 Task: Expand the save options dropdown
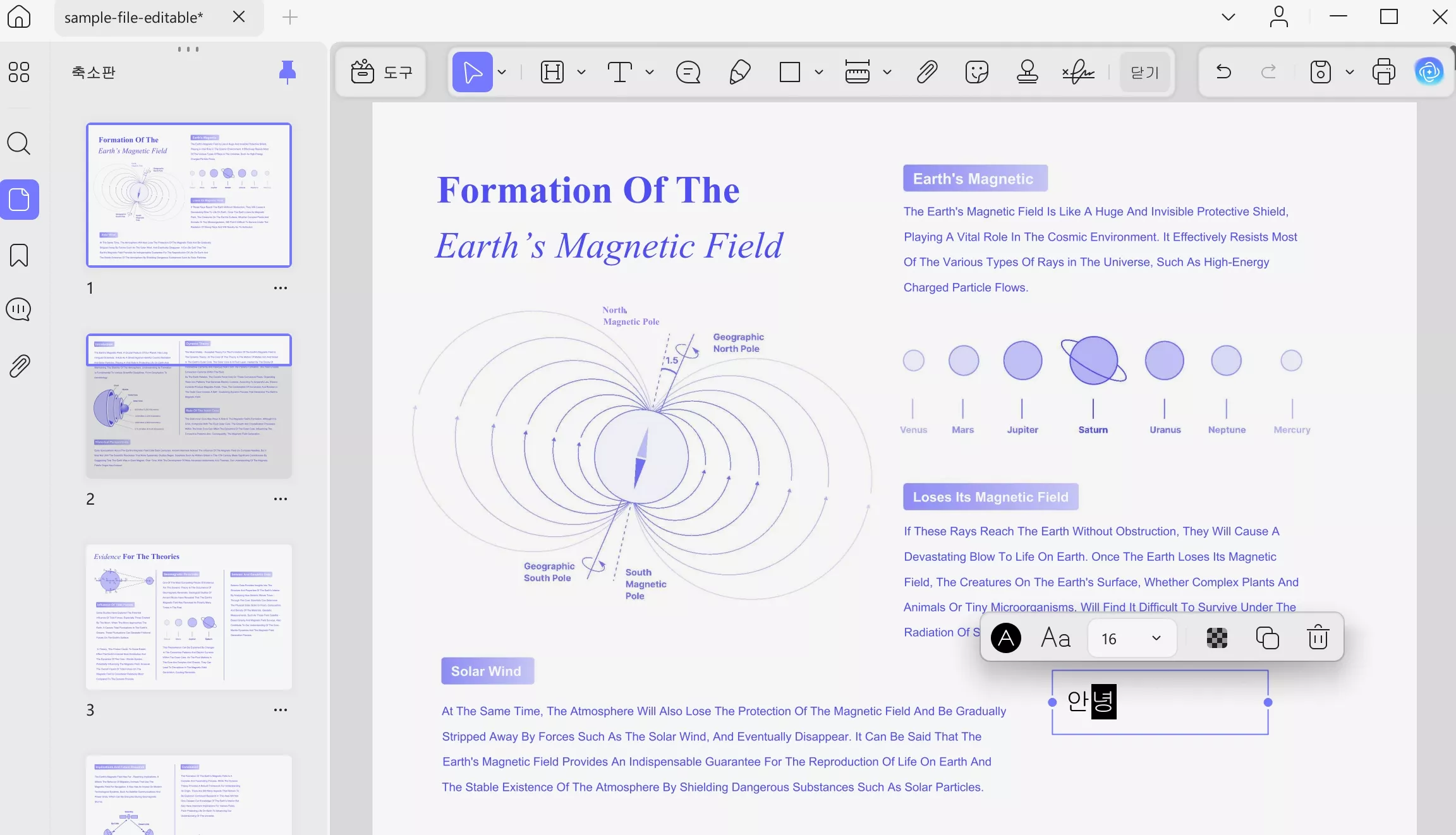click(1350, 72)
